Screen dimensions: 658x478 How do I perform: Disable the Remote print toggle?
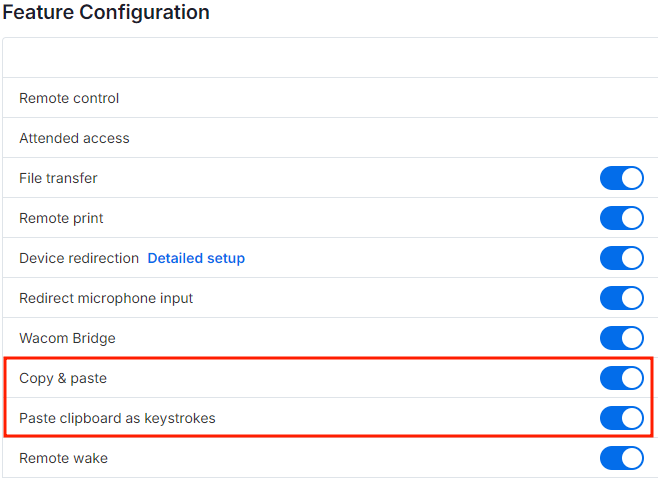(621, 218)
